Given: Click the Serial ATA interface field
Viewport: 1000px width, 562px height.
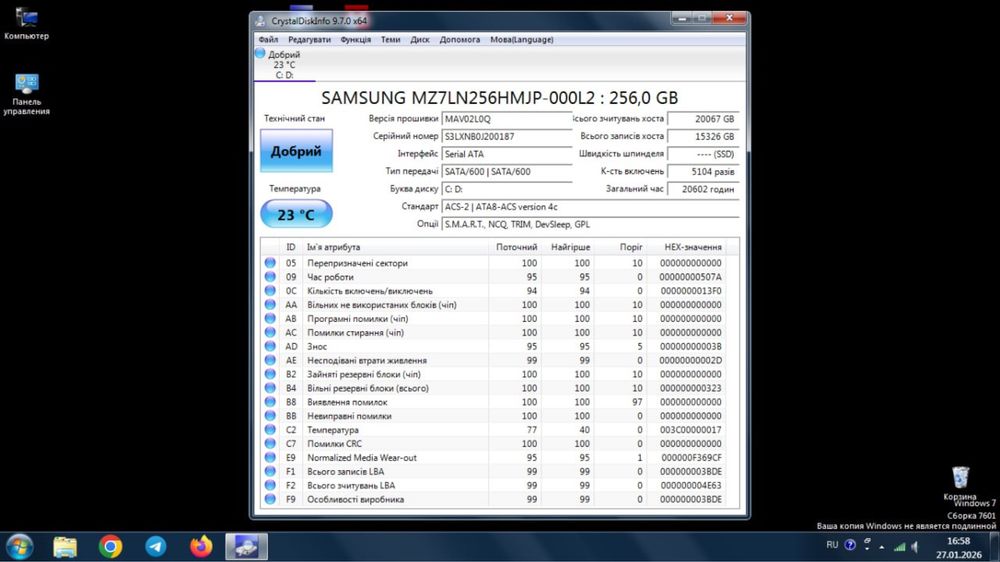Looking at the screenshot, I should [x=507, y=154].
